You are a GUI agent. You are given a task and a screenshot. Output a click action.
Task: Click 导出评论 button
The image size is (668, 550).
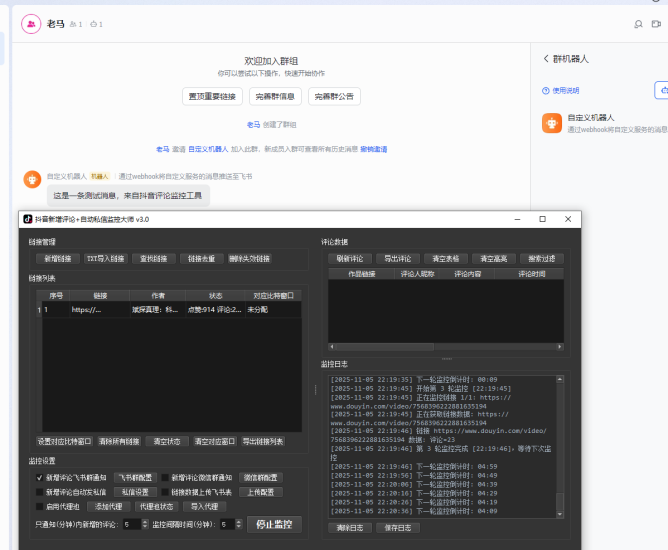(x=398, y=259)
